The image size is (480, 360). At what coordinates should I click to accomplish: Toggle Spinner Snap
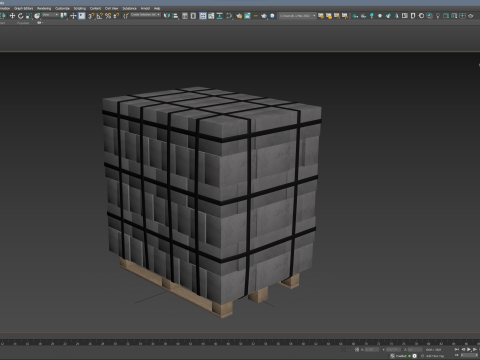[116, 16]
